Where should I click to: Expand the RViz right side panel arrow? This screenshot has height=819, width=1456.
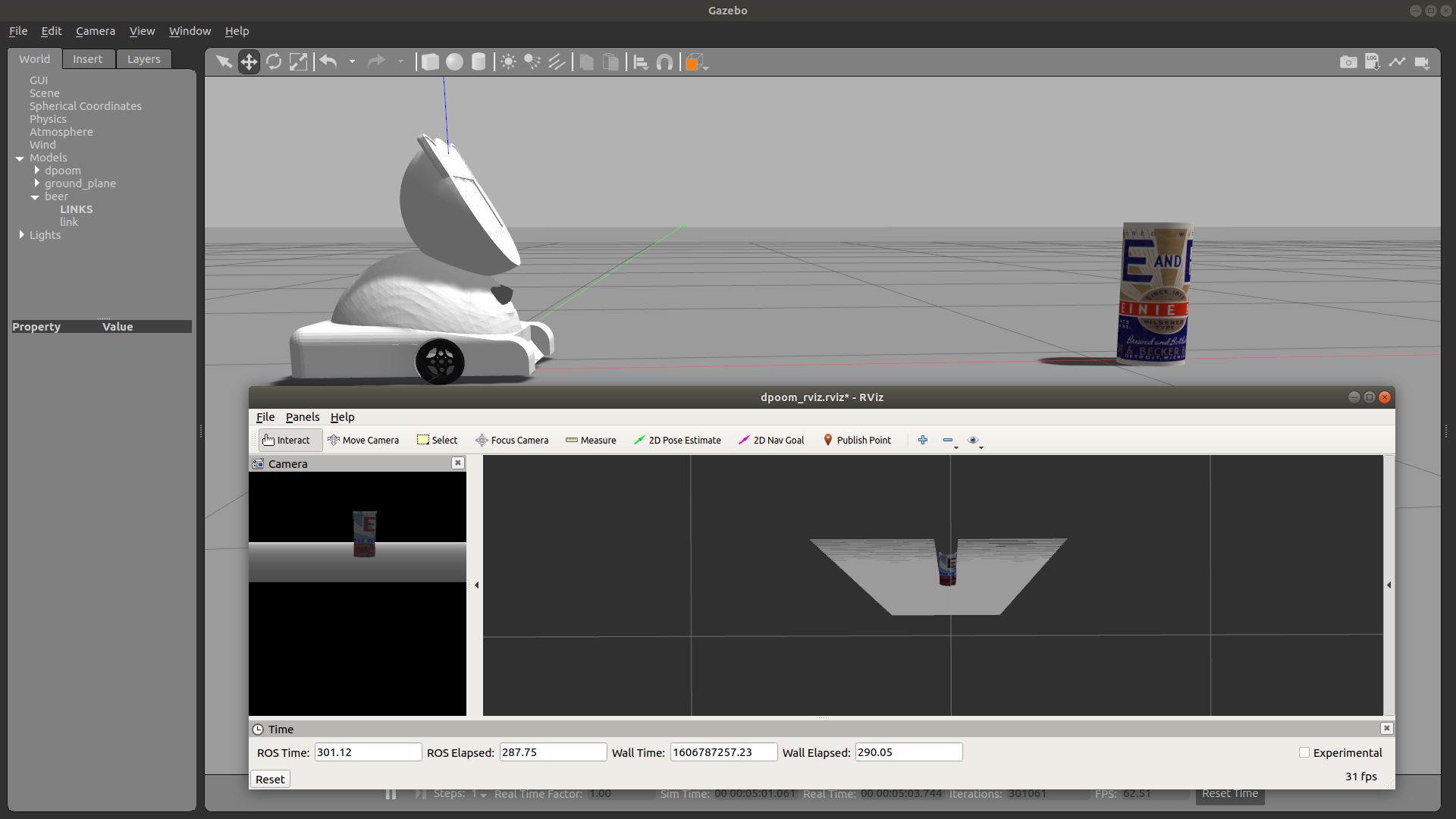[1389, 585]
